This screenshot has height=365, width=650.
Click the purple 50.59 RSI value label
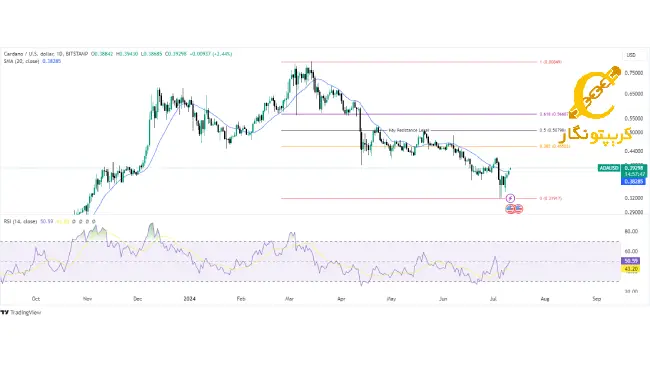pos(631,261)
